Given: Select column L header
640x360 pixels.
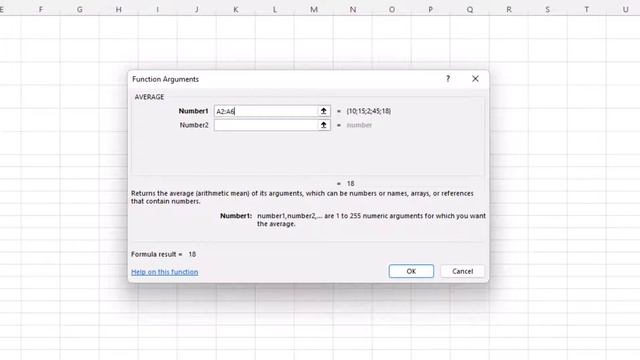Looking at the screenshot, I should [275, 9].
